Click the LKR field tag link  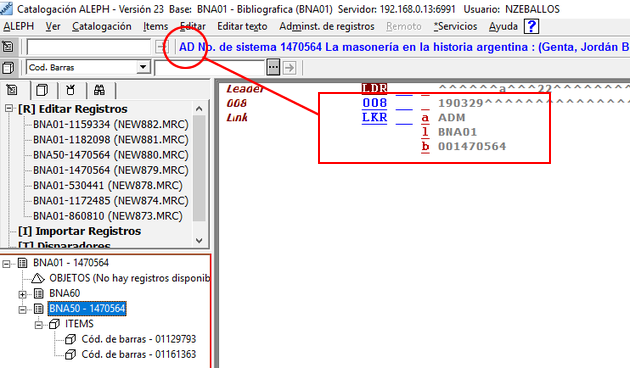(374, 118)
